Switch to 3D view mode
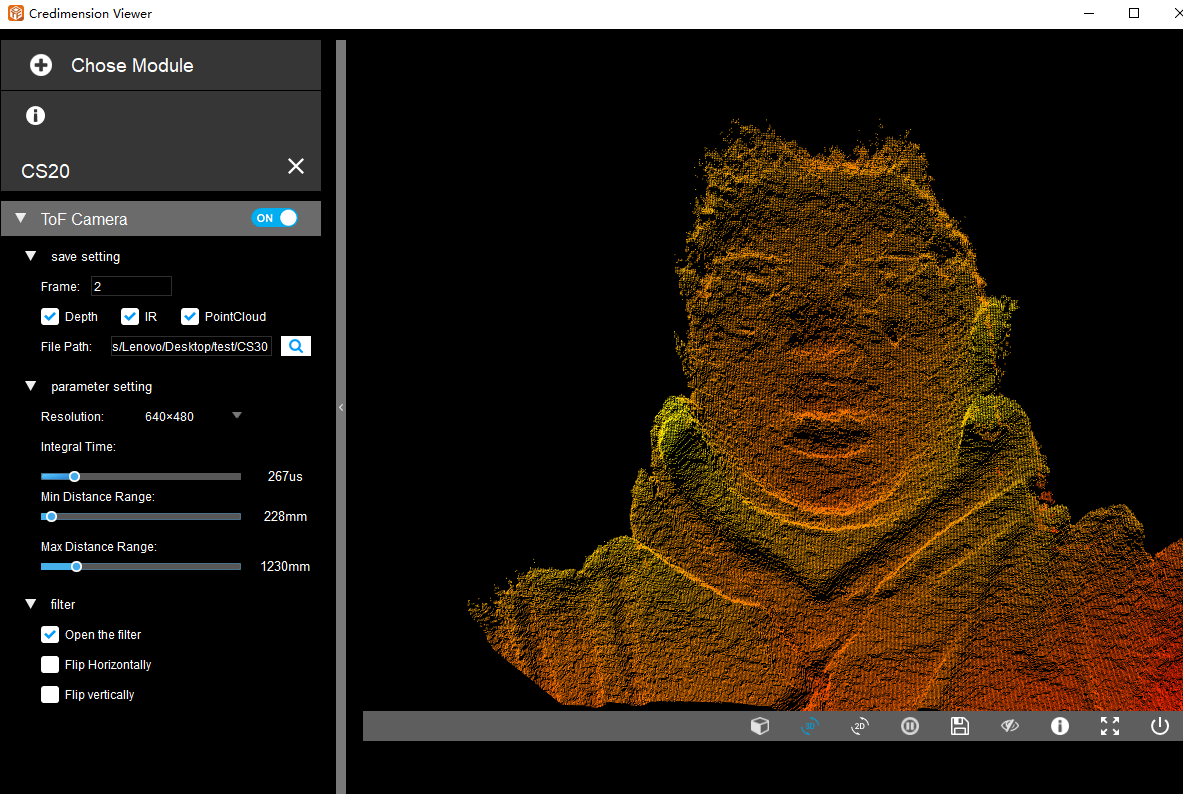Image resolution: width=1183 pixels, height=794 pixels. pos(810,726)
